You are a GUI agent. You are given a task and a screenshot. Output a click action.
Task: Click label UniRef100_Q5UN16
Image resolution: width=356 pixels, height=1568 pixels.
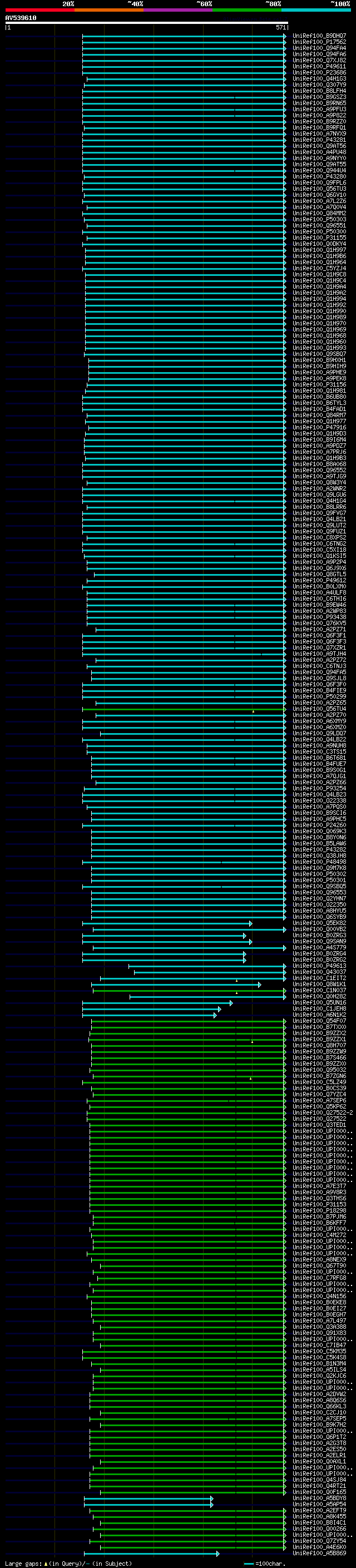click(319, 1002)
